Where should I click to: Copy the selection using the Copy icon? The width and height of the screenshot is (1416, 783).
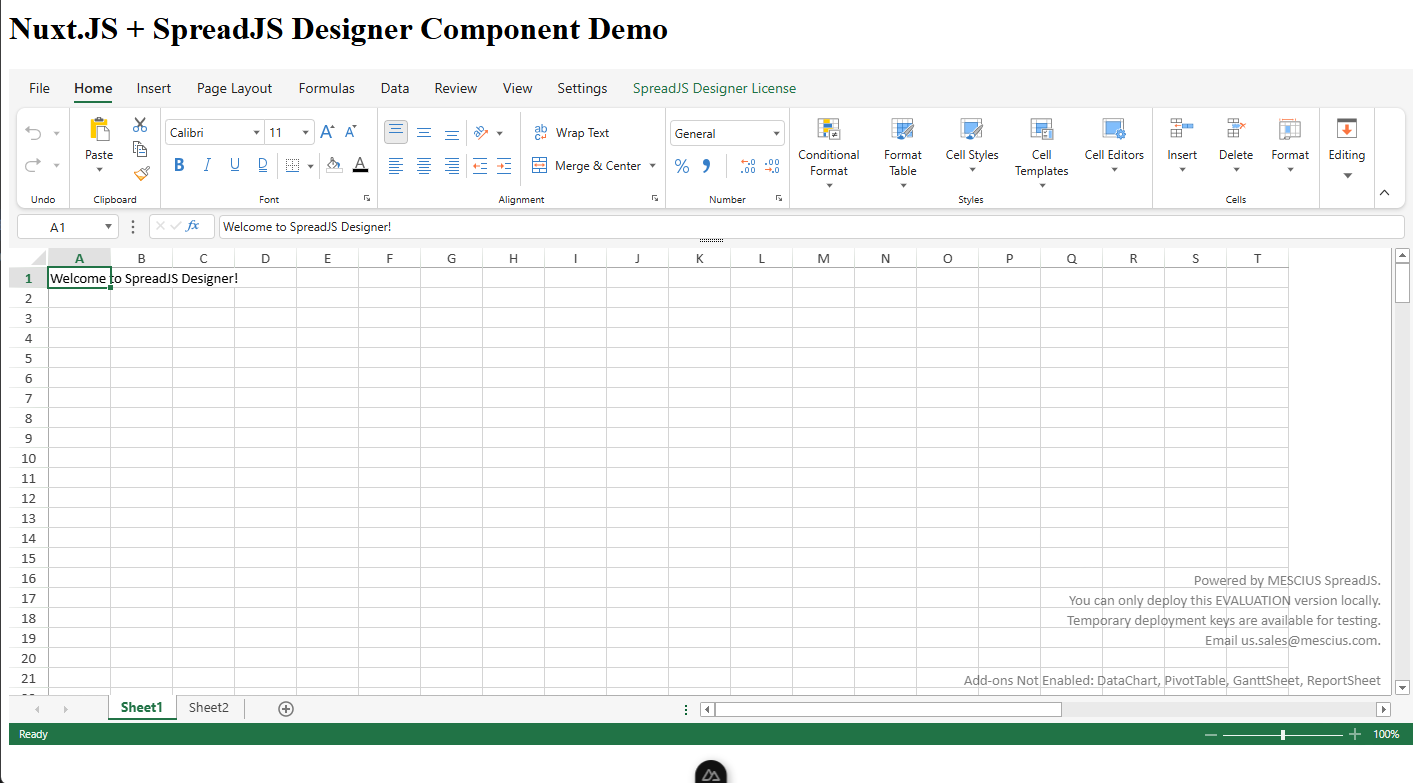coord(140,149)
